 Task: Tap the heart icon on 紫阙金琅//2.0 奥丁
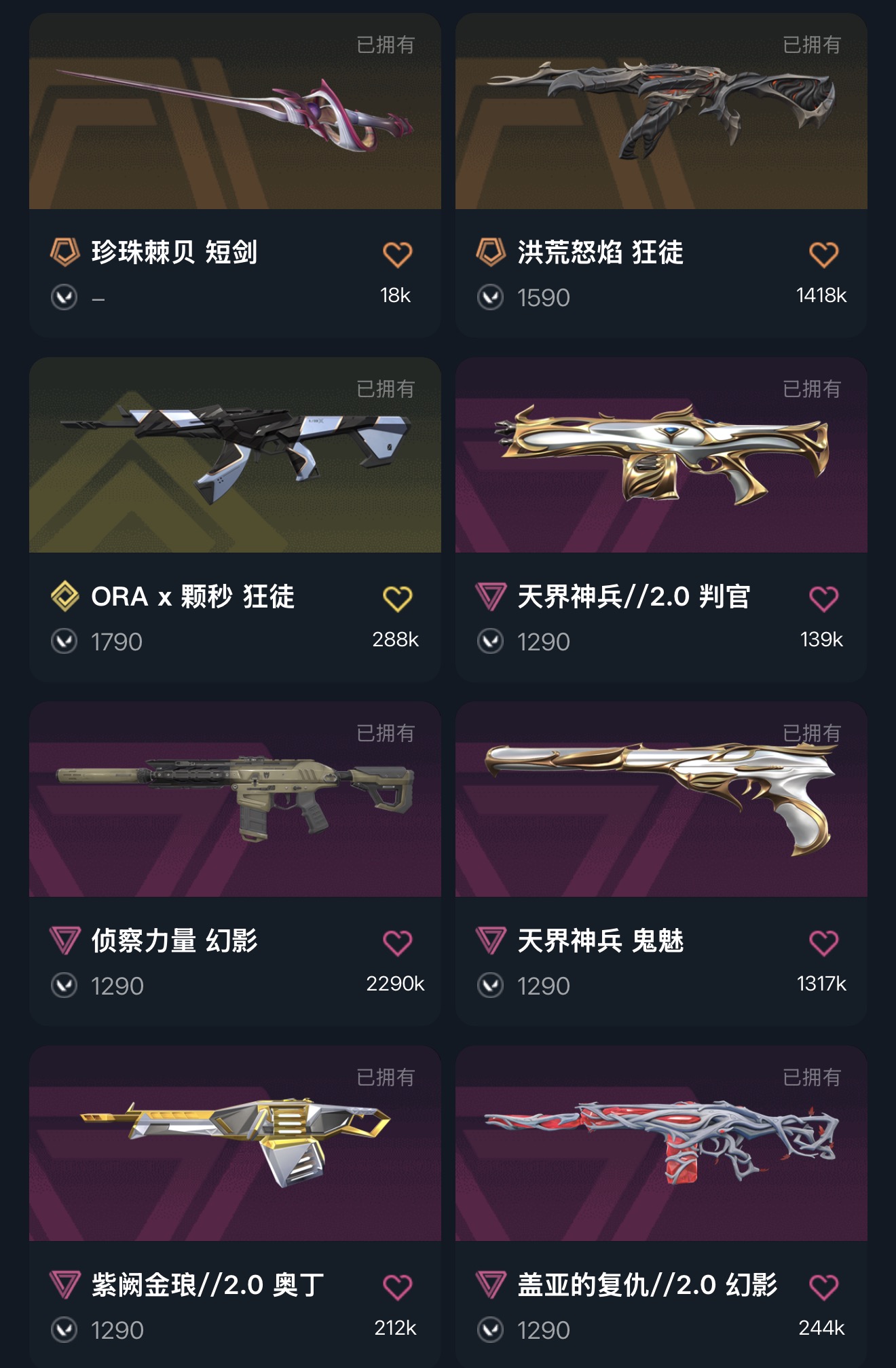click(398, 1287)
